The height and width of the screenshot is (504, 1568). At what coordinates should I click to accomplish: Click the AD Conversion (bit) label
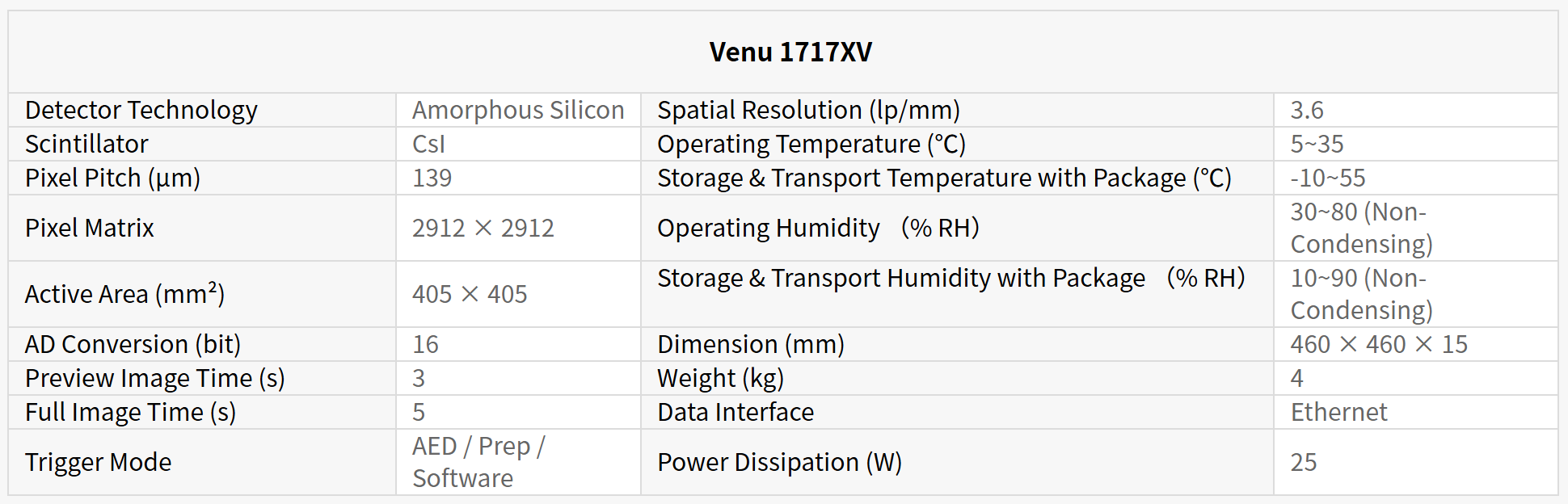click(x=133, y=344)
